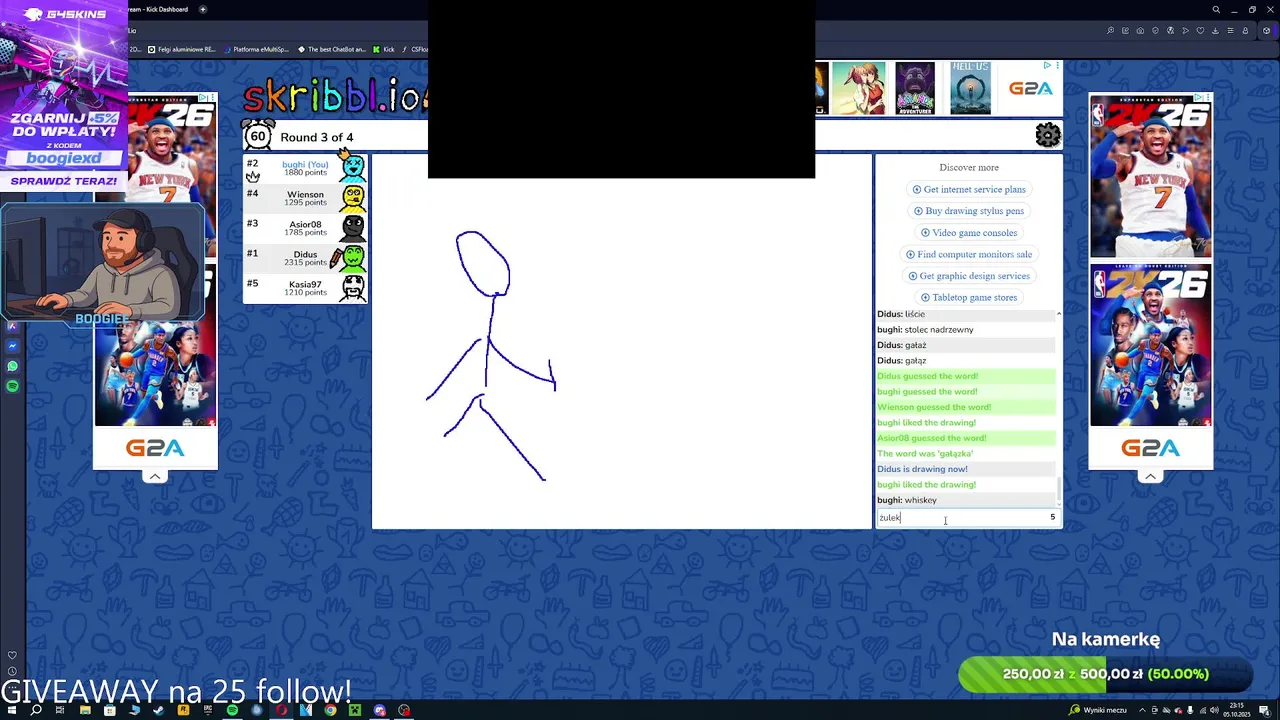Click 'The word was gałązka' chat message

925,453
